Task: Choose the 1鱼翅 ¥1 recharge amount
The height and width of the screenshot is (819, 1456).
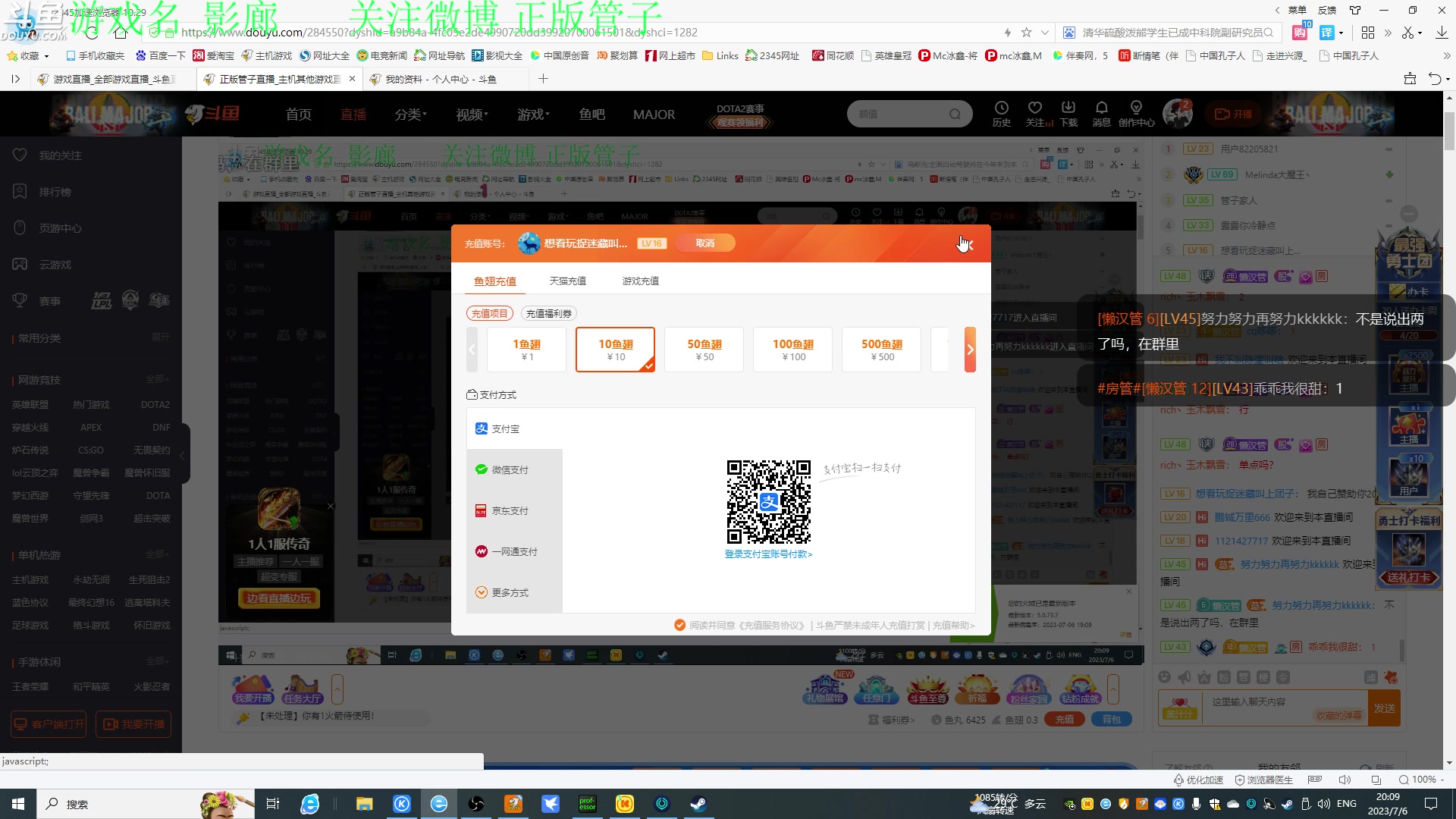Action: 526,350
